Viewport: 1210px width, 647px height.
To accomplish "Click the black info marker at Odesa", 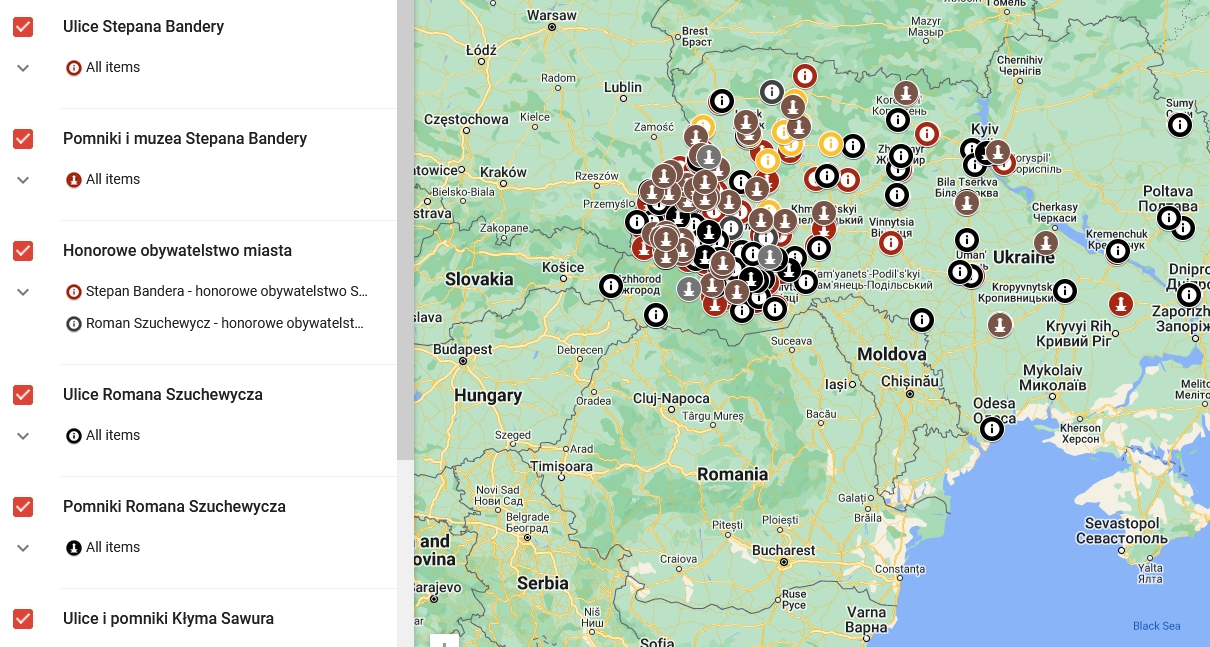I will (991, 429).
